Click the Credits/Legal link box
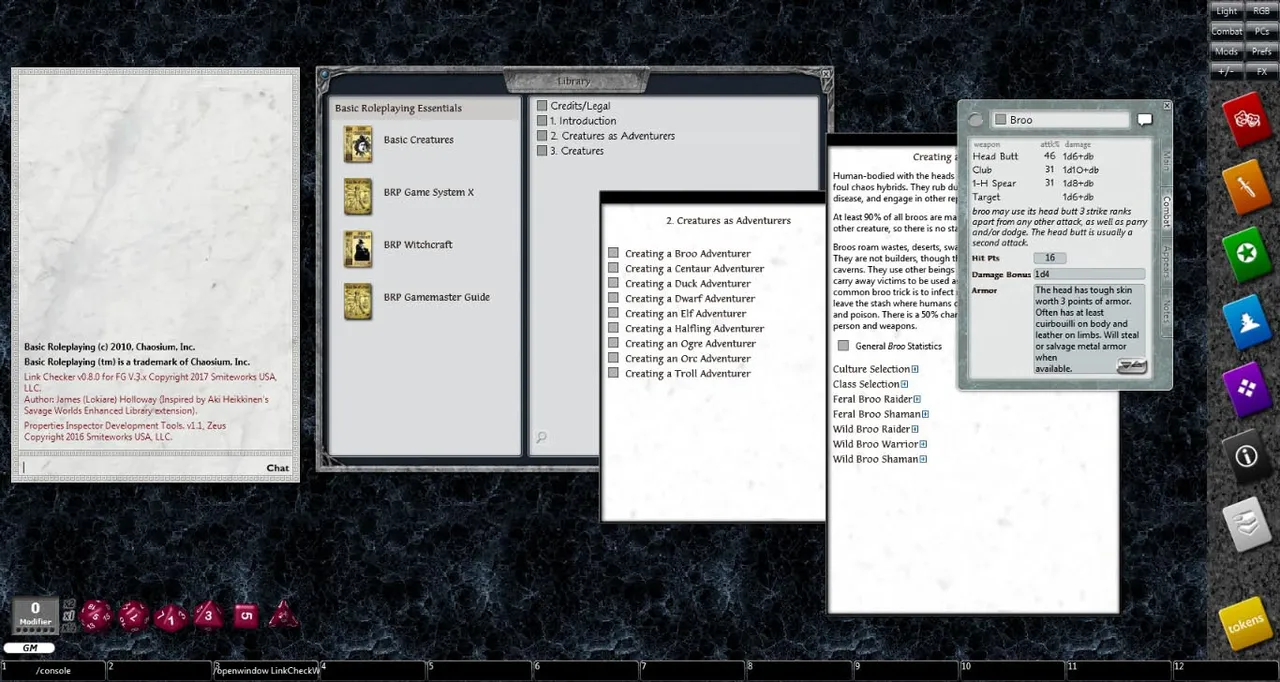1280x682 pixels. pyautogui.click(x=542, y=106)
